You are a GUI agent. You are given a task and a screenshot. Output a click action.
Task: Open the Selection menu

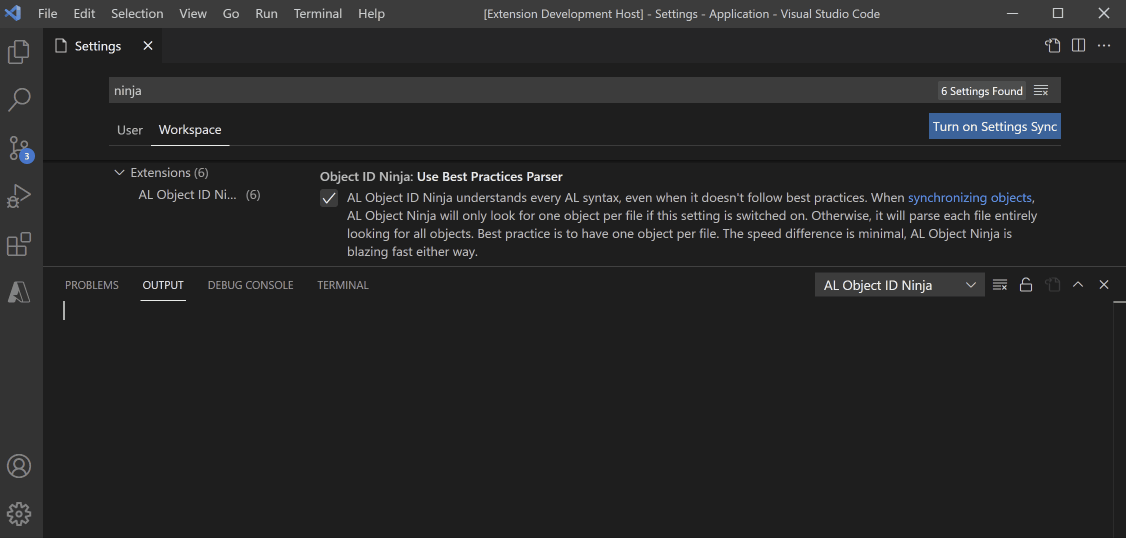pyautogui.click(x=137, y=14)
